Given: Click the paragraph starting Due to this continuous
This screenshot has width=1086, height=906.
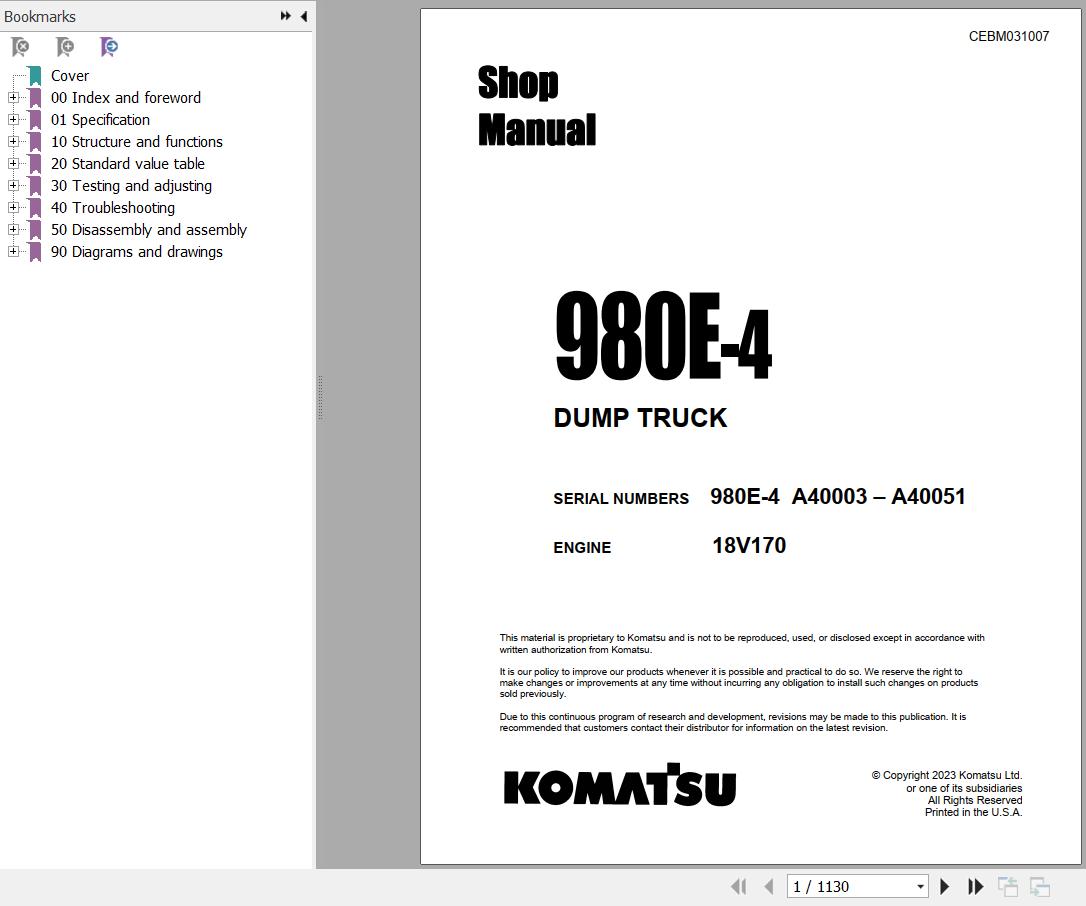Looking at the screenshot, I should (x=733, y=722).
